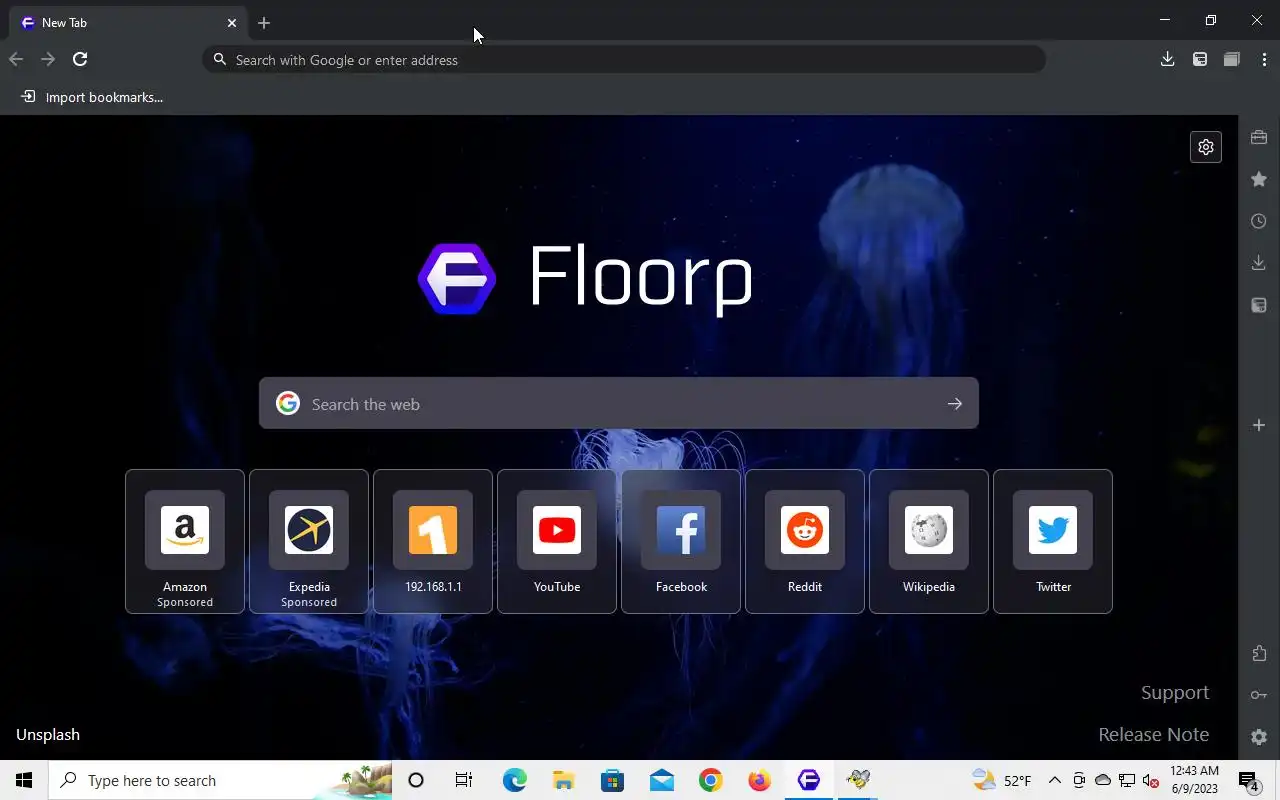Open File Explorer from taskbar
The width and height of the screenshot is (1280, 800).
click(563, 780)
